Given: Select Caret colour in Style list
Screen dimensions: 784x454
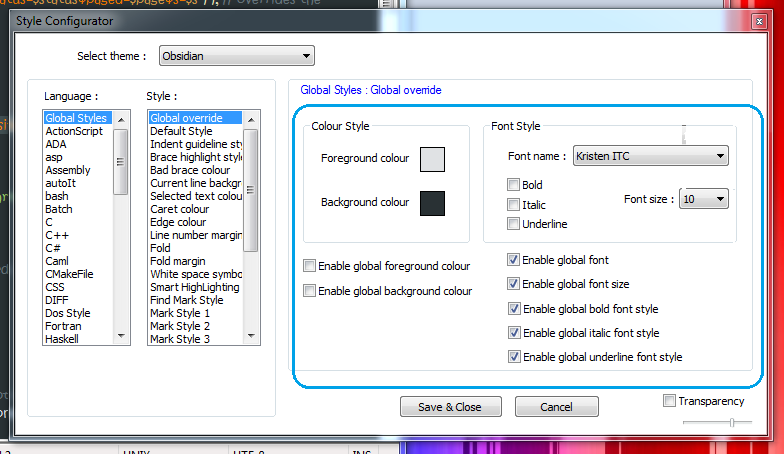Looking at the screenshot, I should tap(196, 209).
